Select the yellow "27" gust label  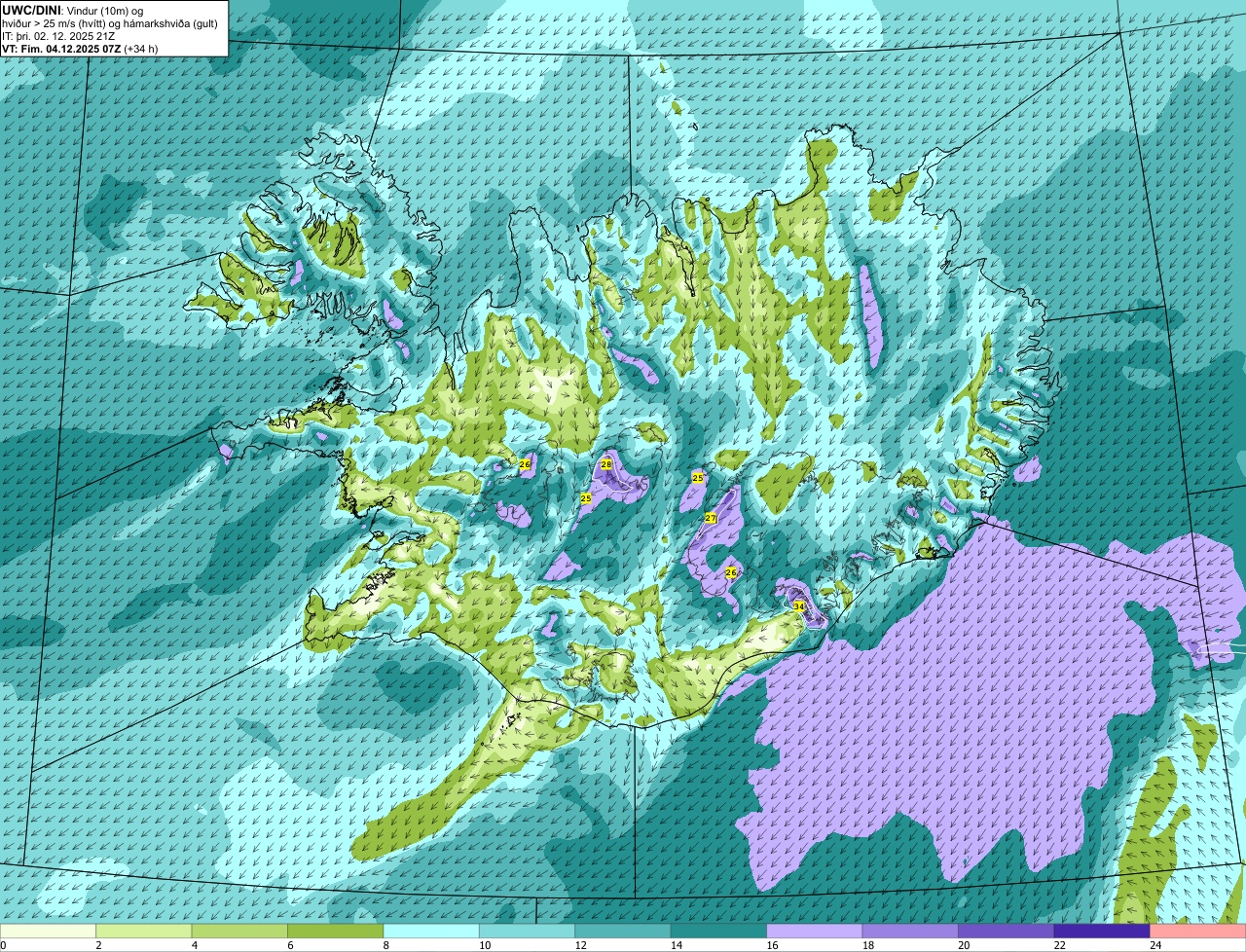pos(711,518)
